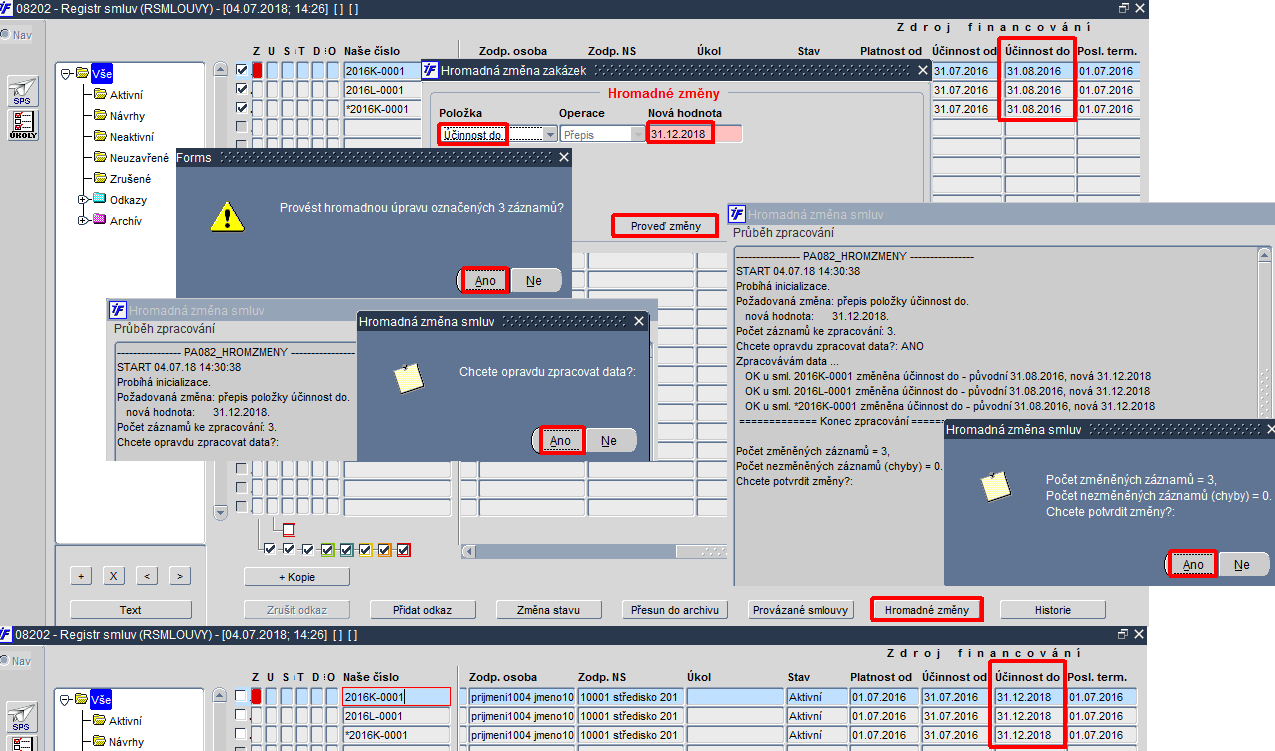This screenshot has height=751, width=1275.
Task: Click the record list scroll-down arrow
Action: [x=221, y=512]
